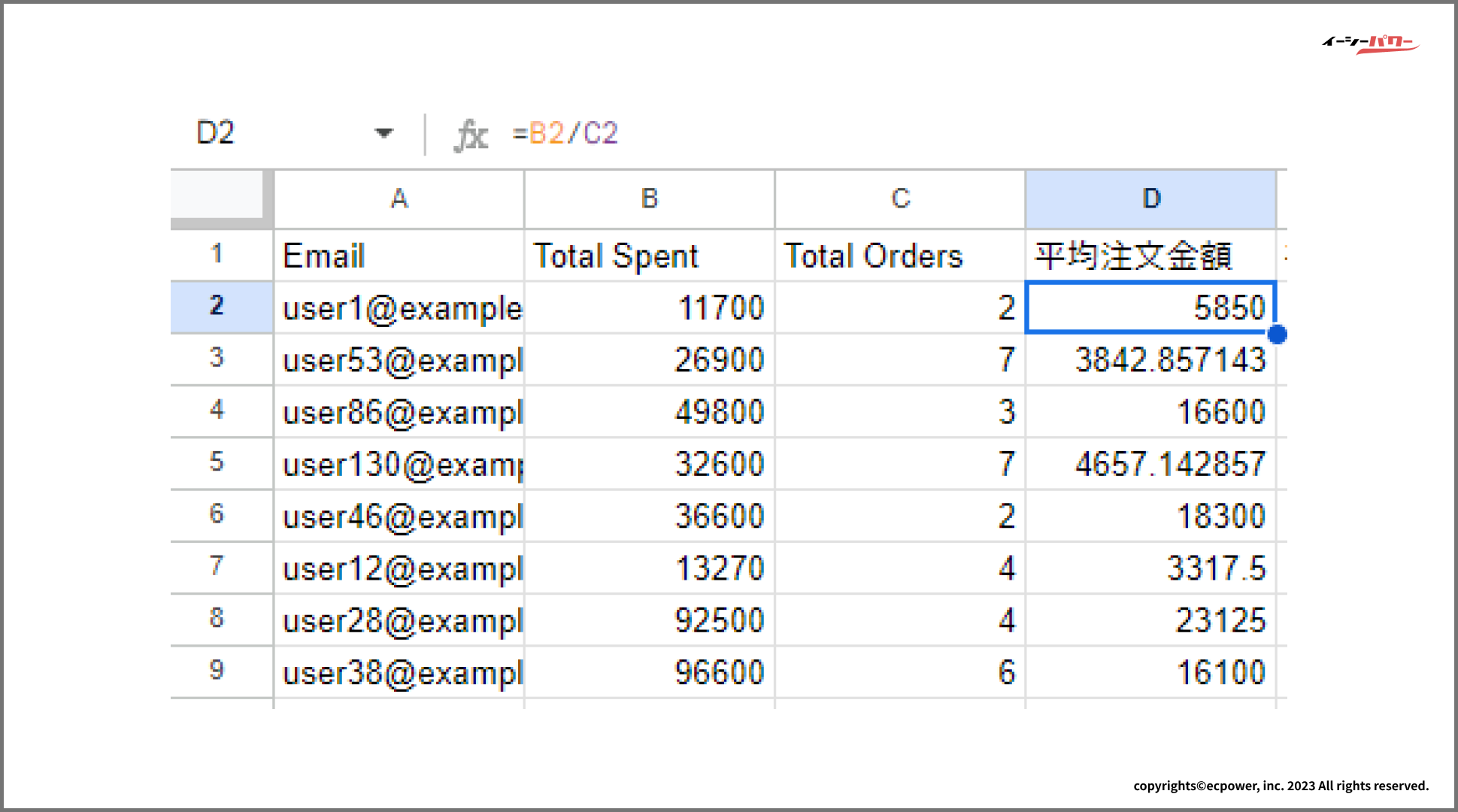Click the logo in top-right corner
Viewport: 1458px width, 812px height.
coord(1370,44)
